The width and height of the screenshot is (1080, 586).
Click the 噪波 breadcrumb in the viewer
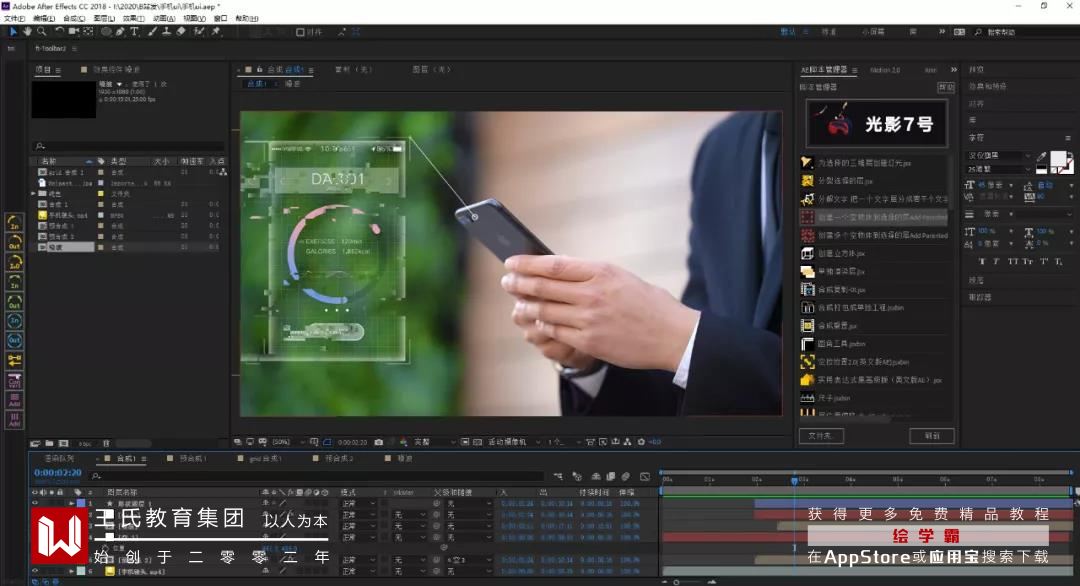pyautogui.click(x=293, y=83)
